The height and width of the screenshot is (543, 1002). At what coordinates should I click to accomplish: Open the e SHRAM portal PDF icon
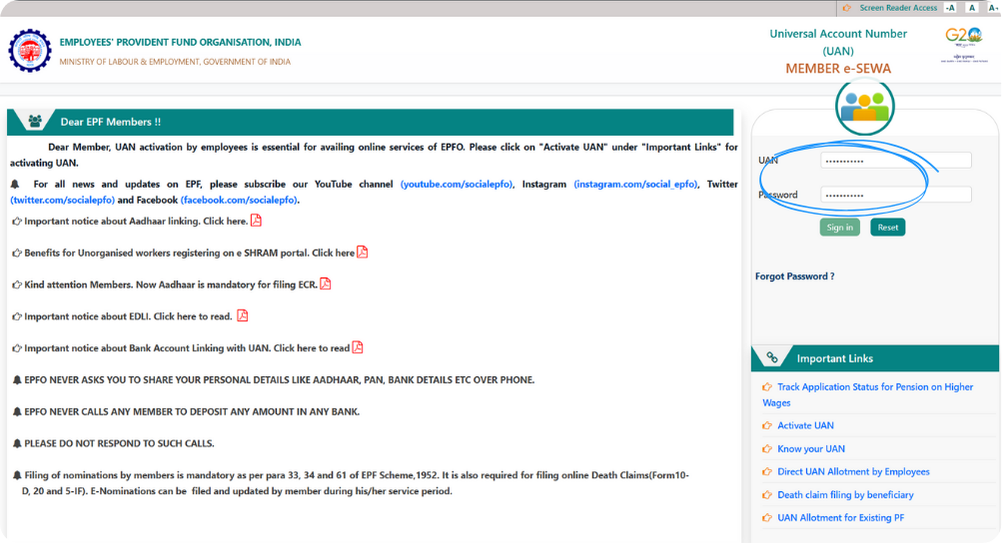(362, 252)
